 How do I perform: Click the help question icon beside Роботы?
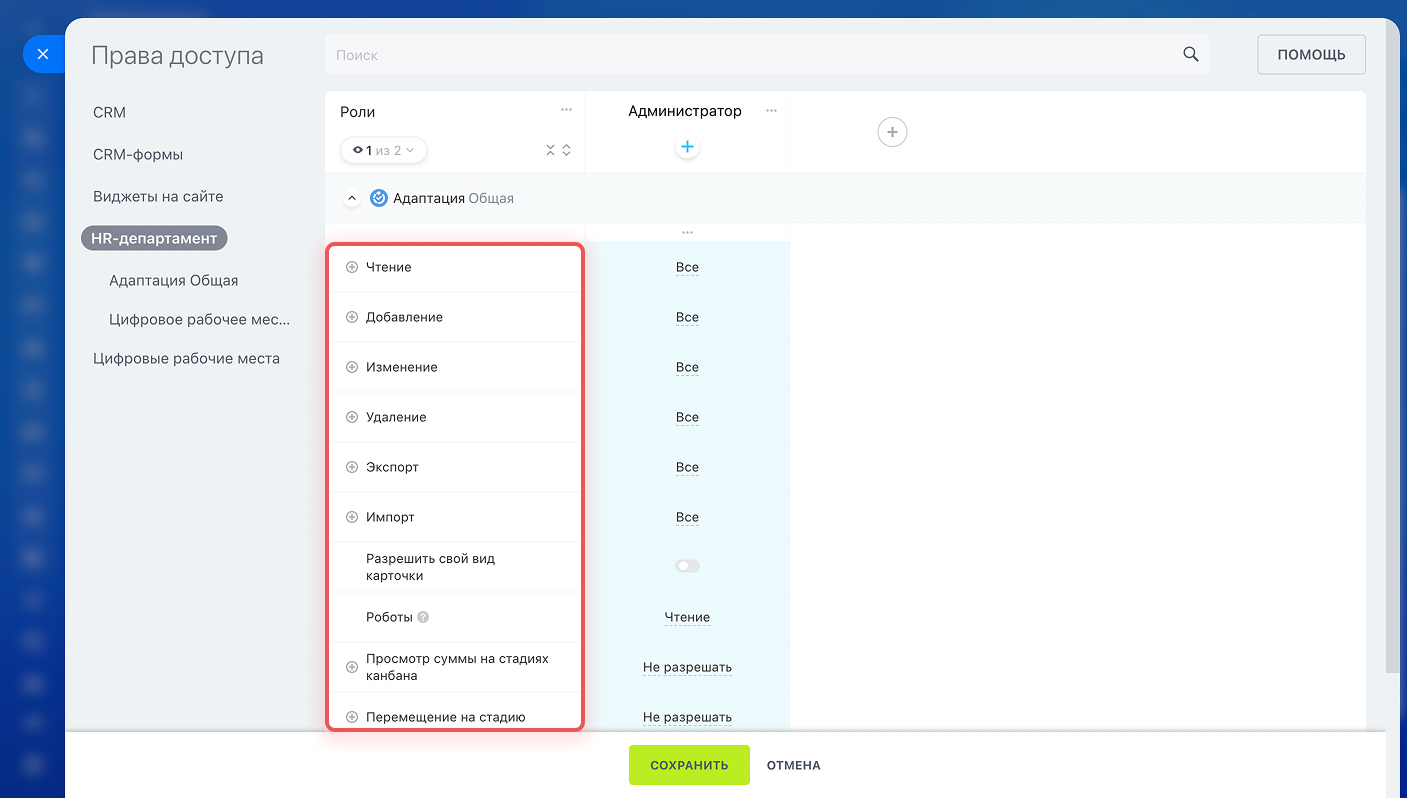coord(423,618)
